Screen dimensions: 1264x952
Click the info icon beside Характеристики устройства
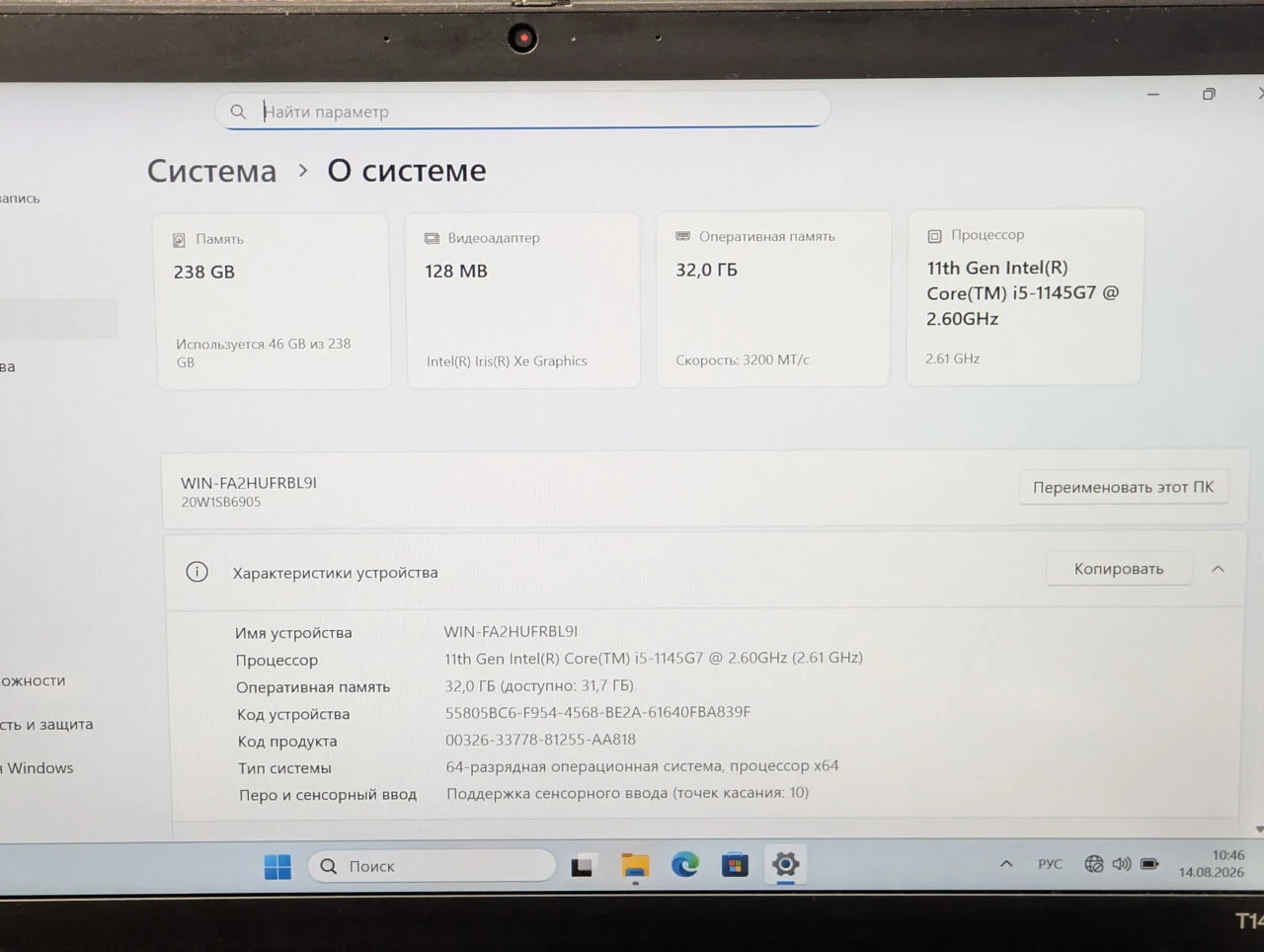point(197,572)
